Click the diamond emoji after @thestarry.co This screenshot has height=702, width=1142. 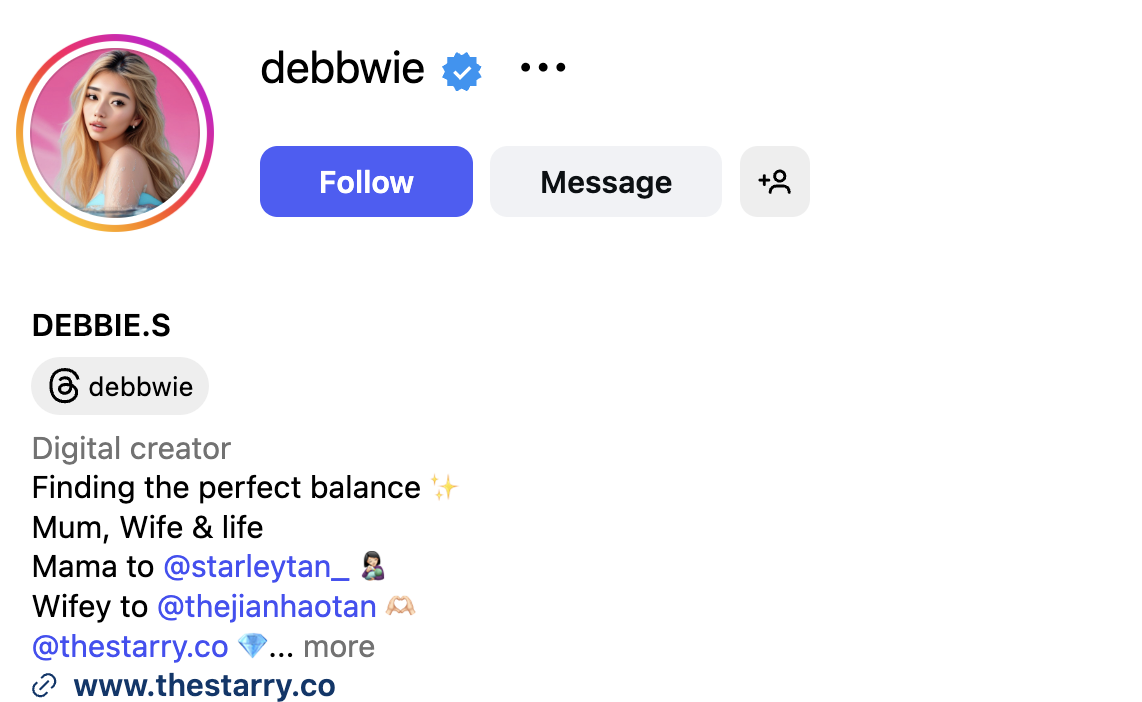(x=252, y=646)
